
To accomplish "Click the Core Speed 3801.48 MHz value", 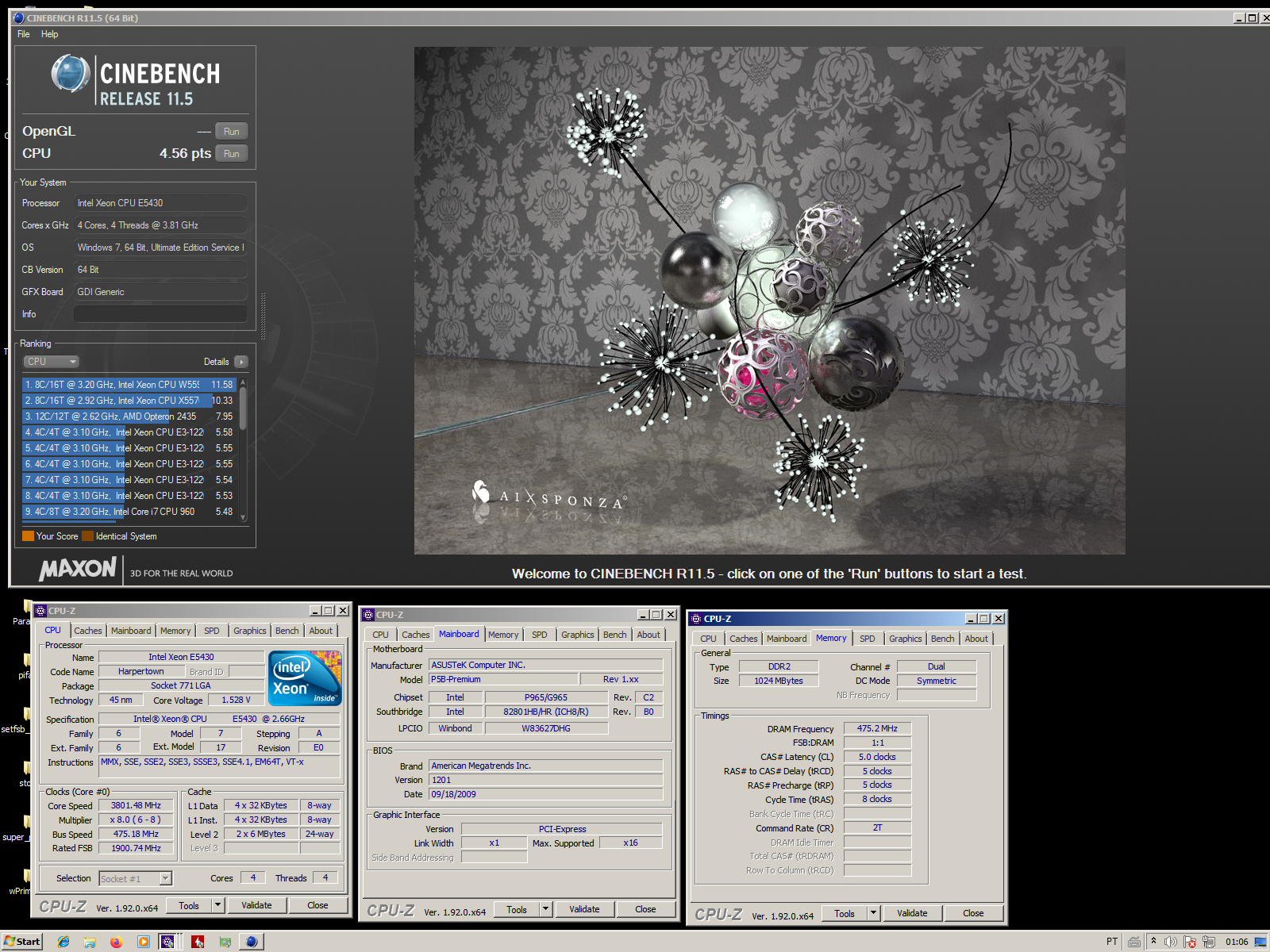I will pos(136,805).
